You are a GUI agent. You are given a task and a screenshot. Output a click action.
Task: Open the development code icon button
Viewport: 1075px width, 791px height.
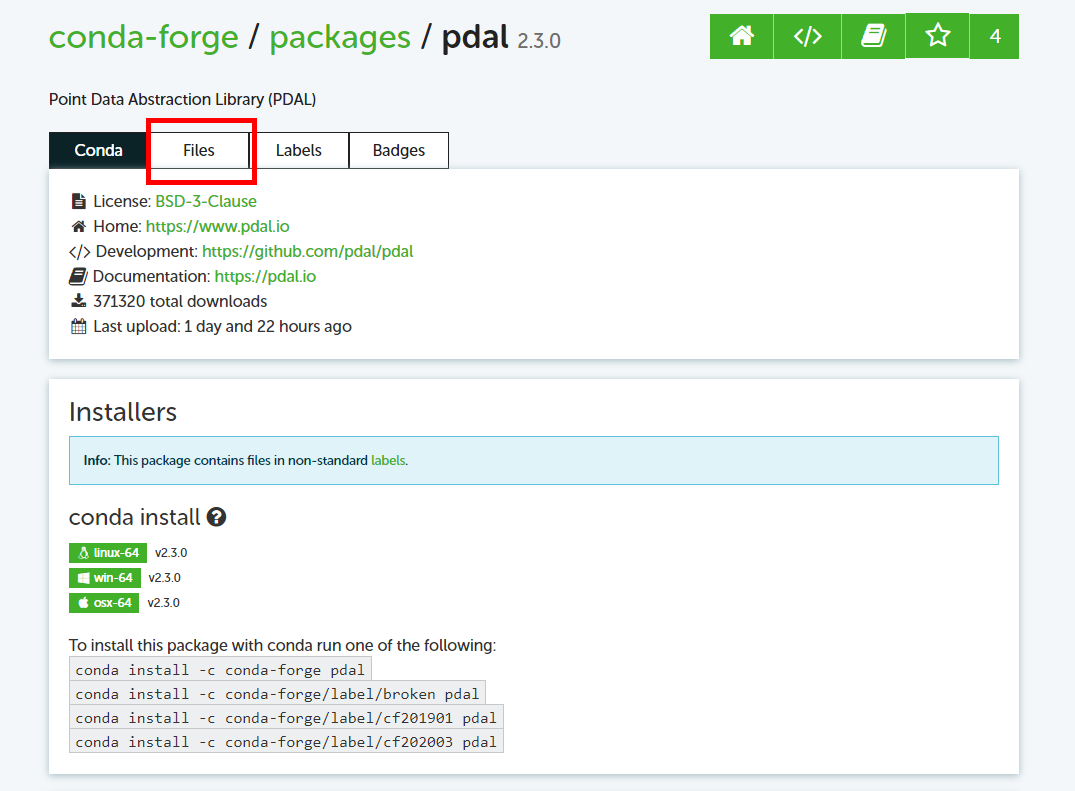point(807,37)
